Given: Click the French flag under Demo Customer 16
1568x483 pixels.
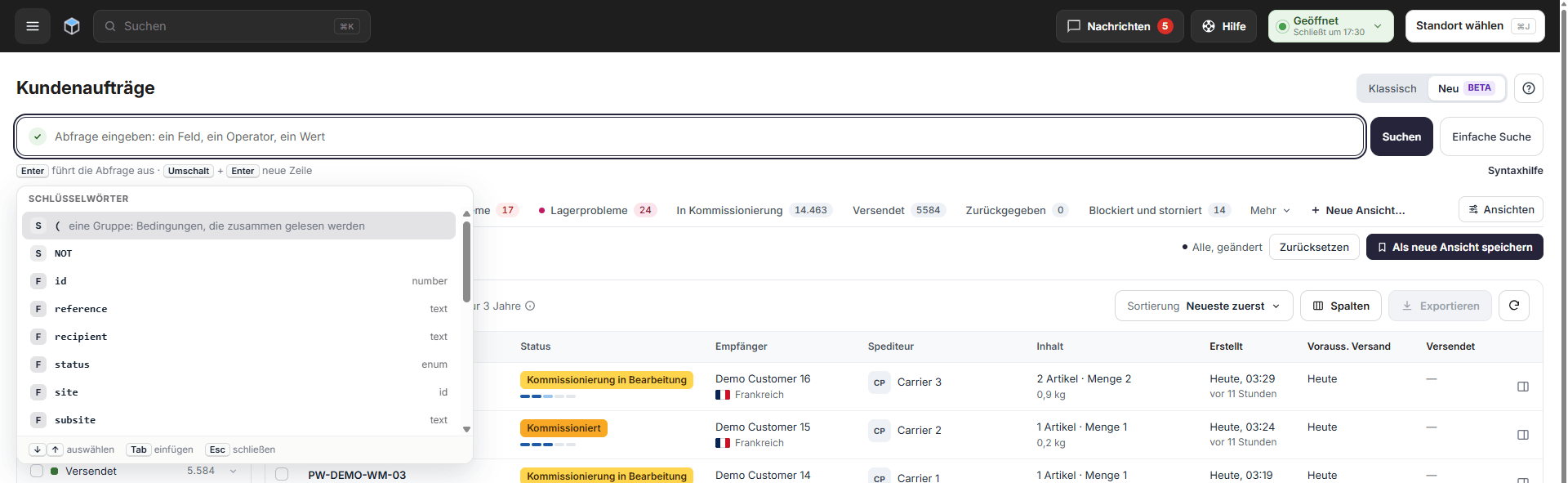Looking at the screenshot, I should (723, 395).
